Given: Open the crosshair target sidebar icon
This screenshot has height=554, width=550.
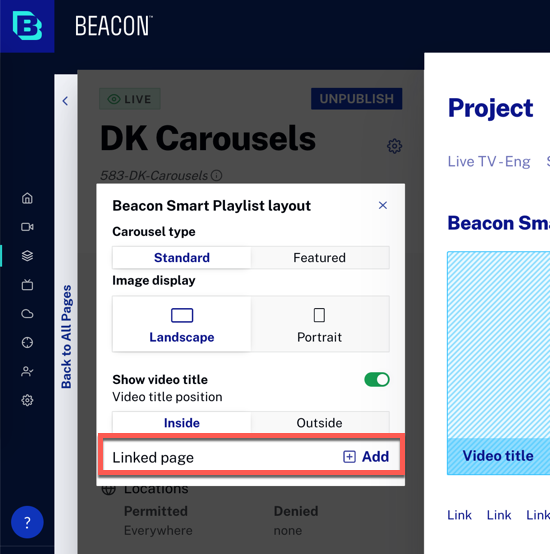Looking at the screenshot, I should (27, 342).
